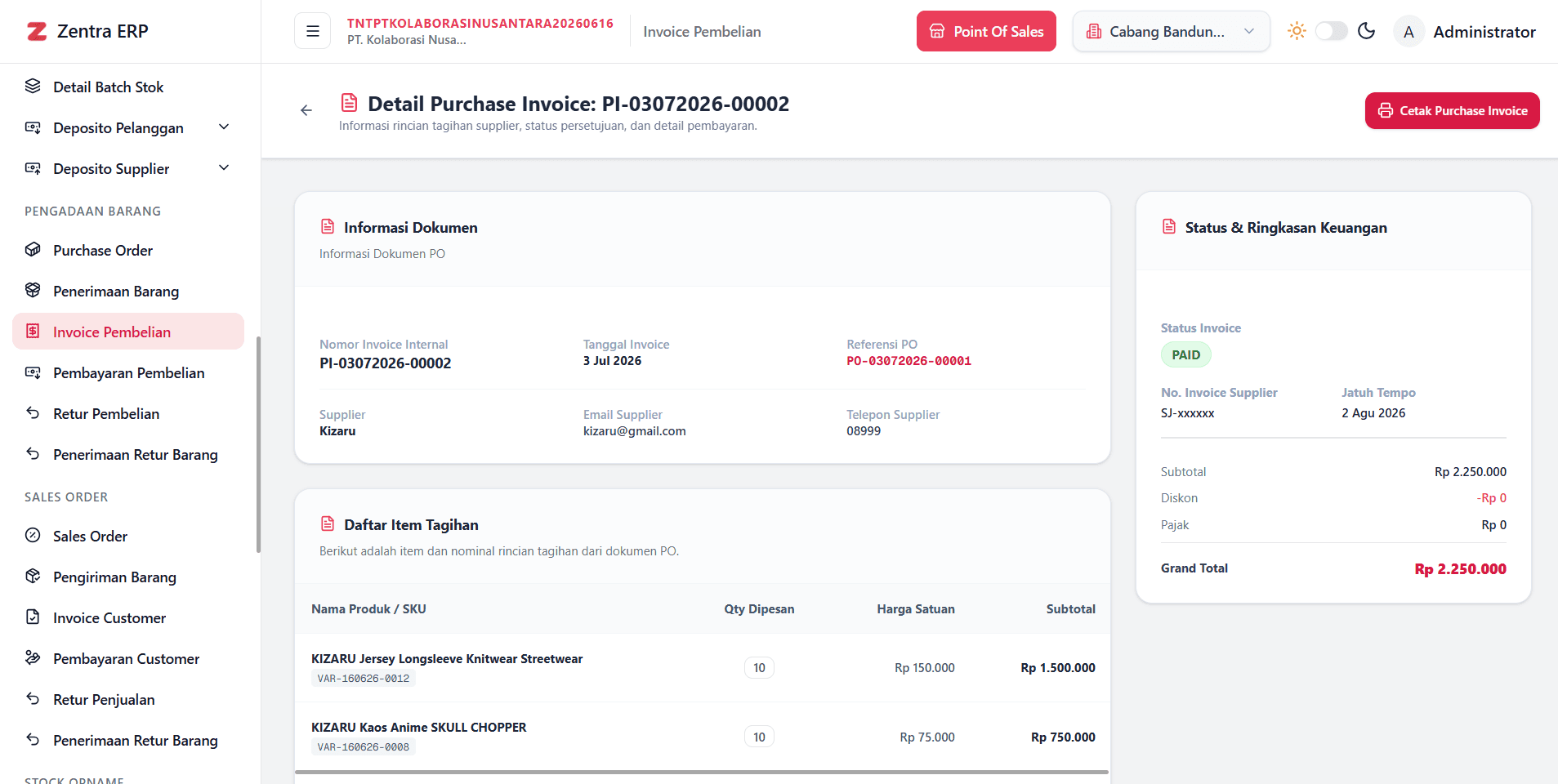Image resolution: width=1558 pixels, height=784 pixels.
Task: Click SKU tag VAR-160626-0012
Action: pyautogui.click(x=364, y=679)
